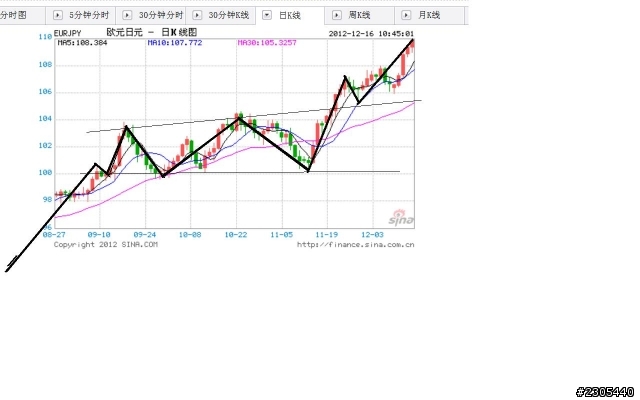Click the 100 price axis label

click(x=45, y=173)
